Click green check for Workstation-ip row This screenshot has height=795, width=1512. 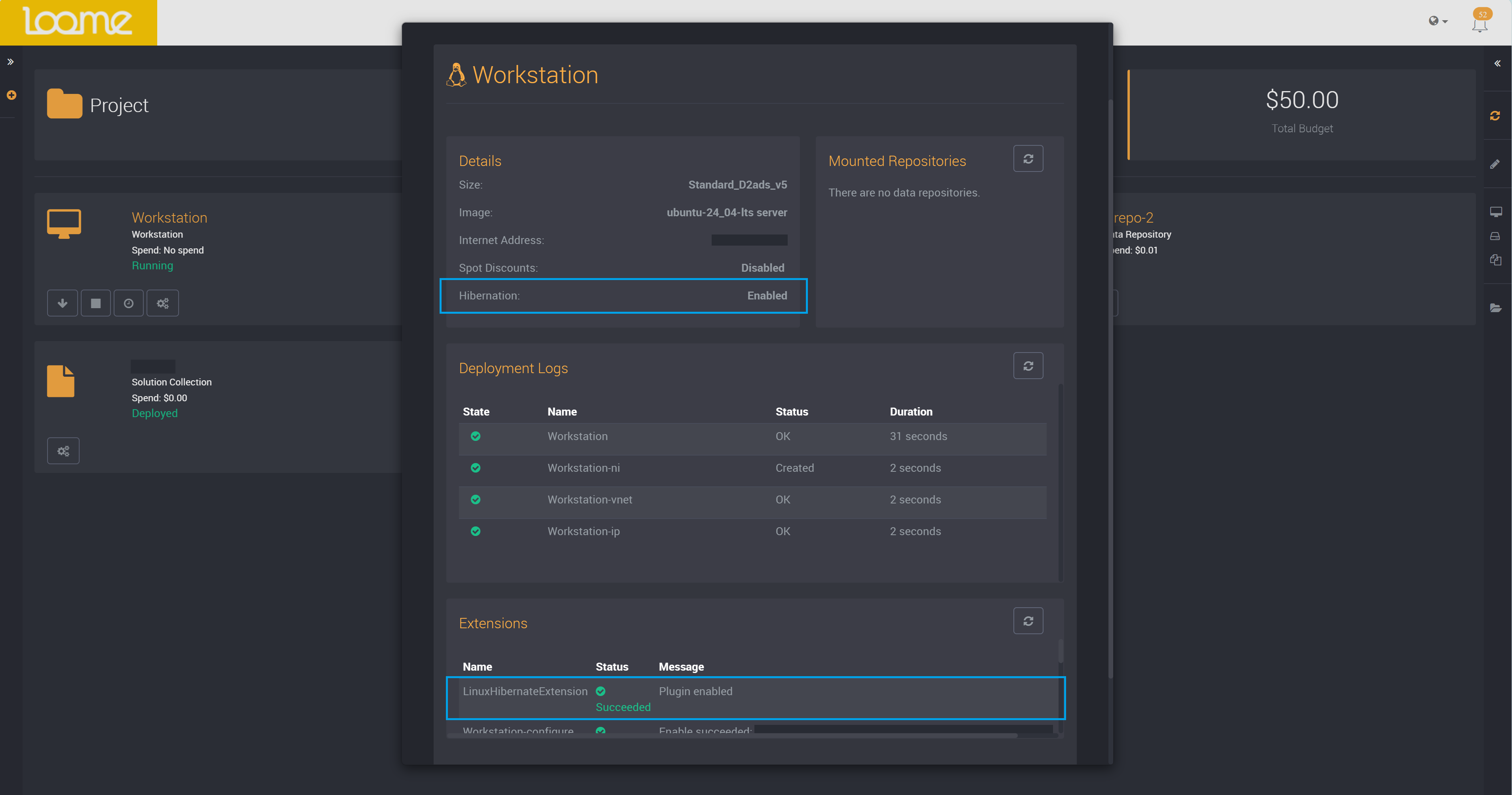(476, 531)
